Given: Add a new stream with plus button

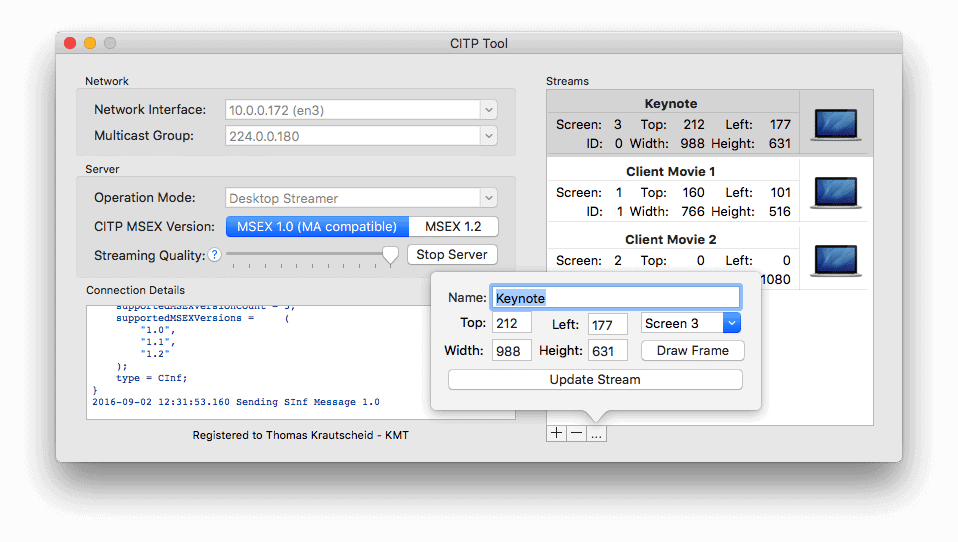Looking at the screenshot, I should click(x=556, y=433).
